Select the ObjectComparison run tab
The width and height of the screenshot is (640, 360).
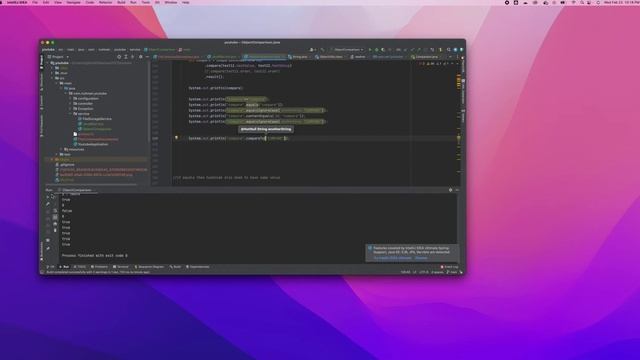click(76, 190)
